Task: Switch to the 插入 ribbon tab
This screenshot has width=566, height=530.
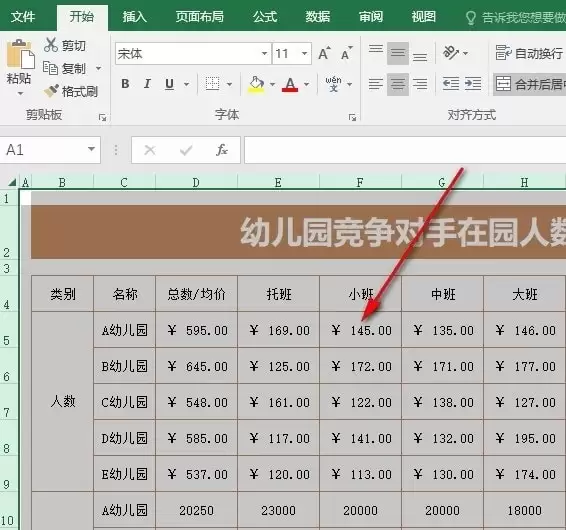Action: point(134,17)
